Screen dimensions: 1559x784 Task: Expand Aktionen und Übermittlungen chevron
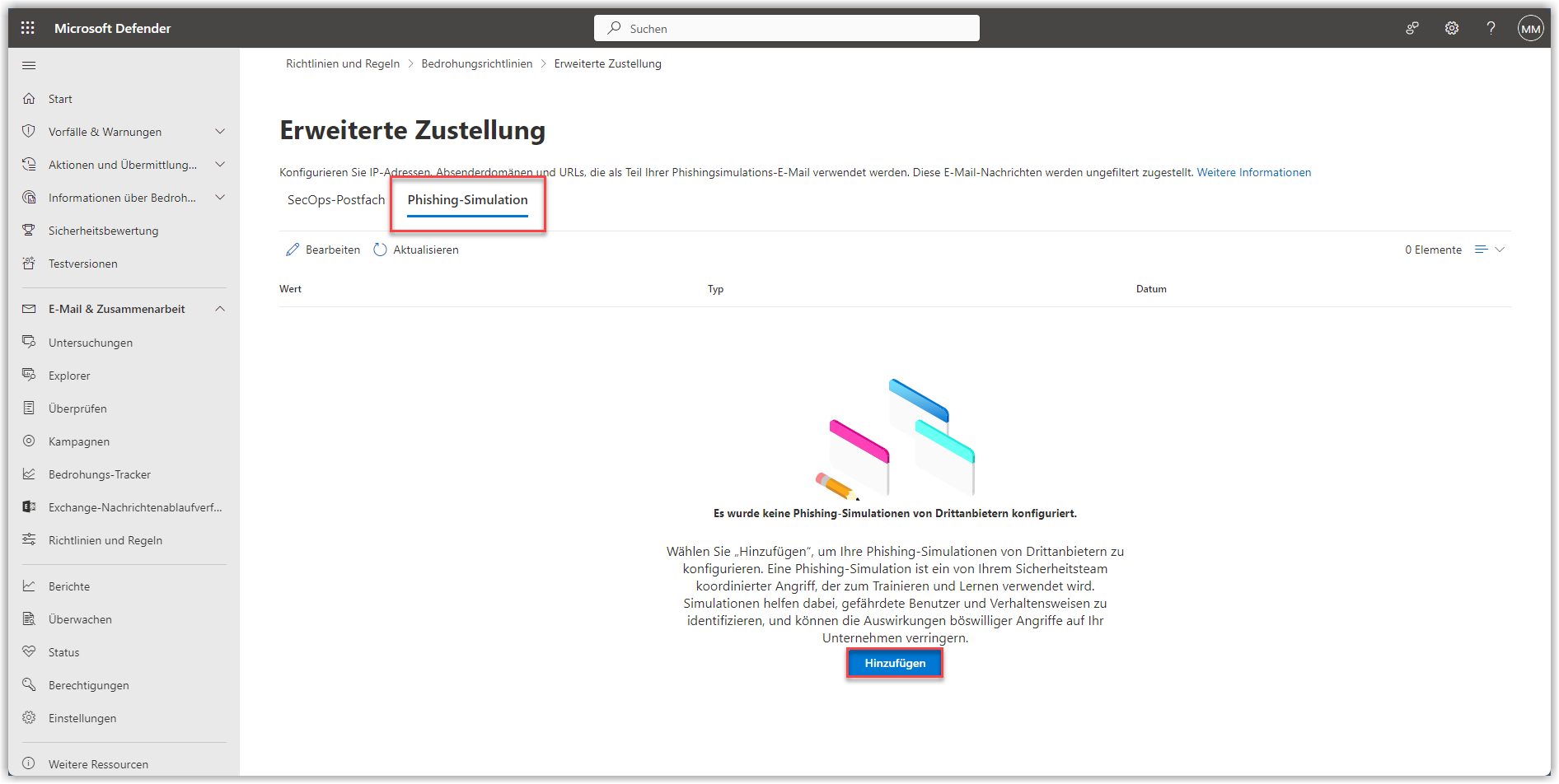(220, 165)
